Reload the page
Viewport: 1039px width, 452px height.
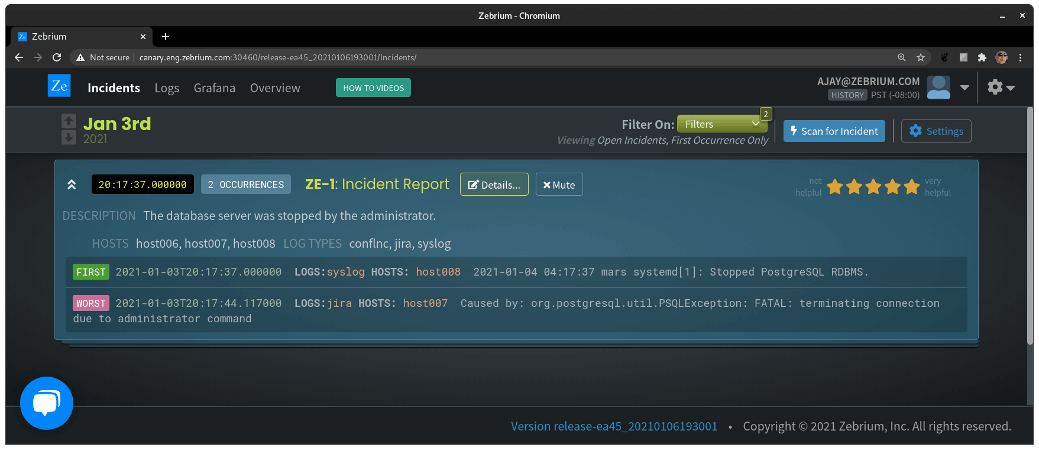click(x=57, y=58)
